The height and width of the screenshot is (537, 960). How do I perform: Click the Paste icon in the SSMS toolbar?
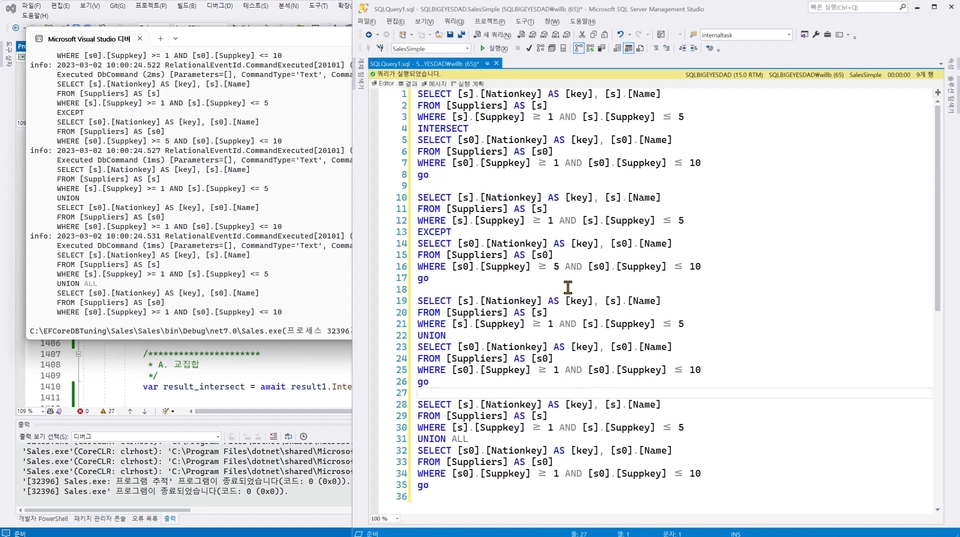(604, 35)
